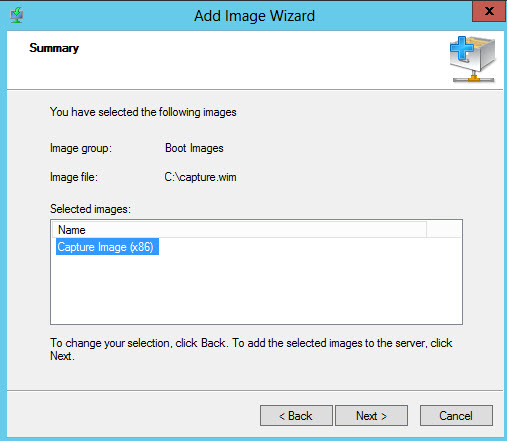The width and height of the screenshot is (507, 441).
Task: Click the instruction text about changing selection
Action: click(251, 349)
